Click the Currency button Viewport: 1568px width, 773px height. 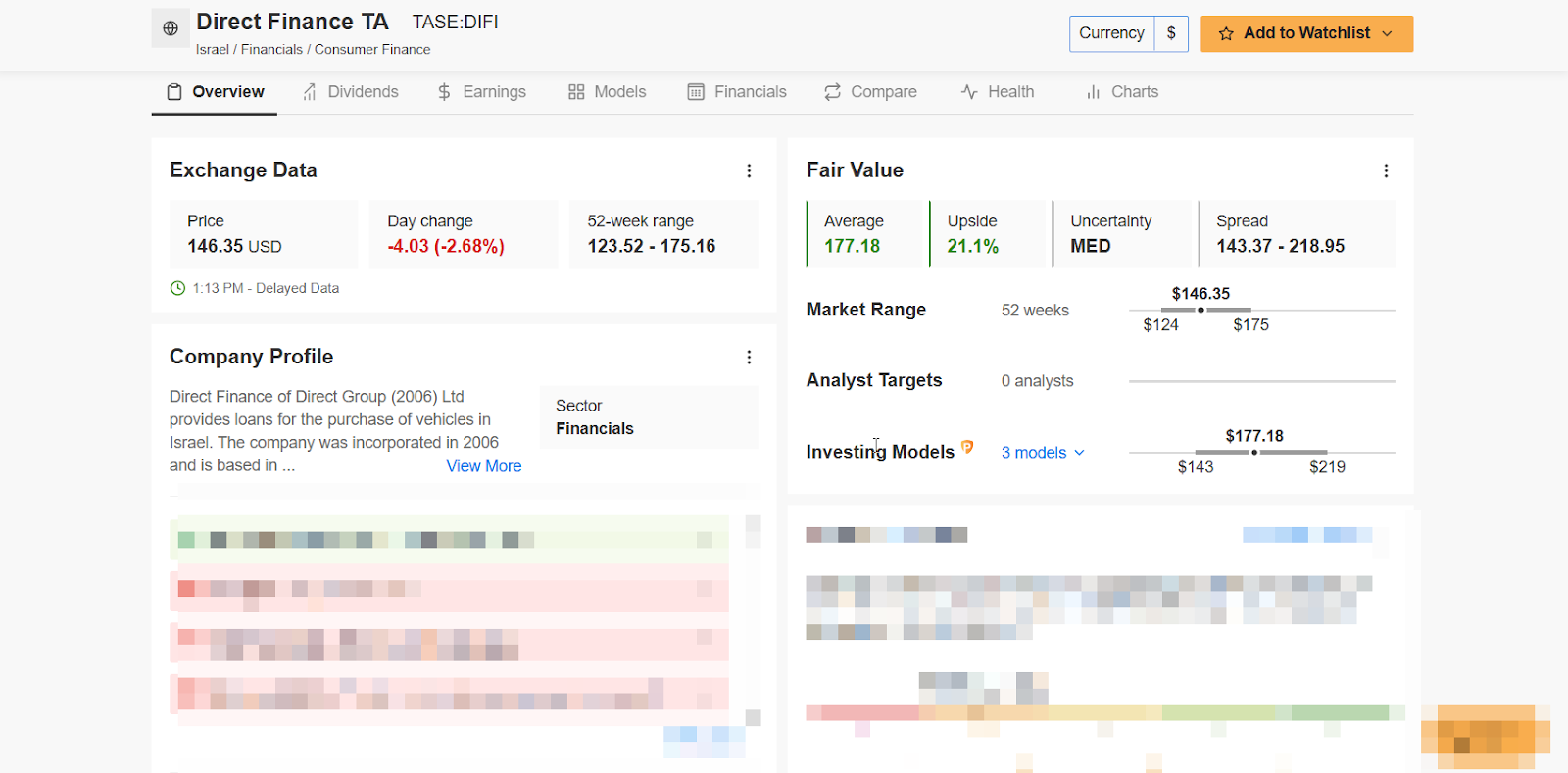click(1111, 33)
